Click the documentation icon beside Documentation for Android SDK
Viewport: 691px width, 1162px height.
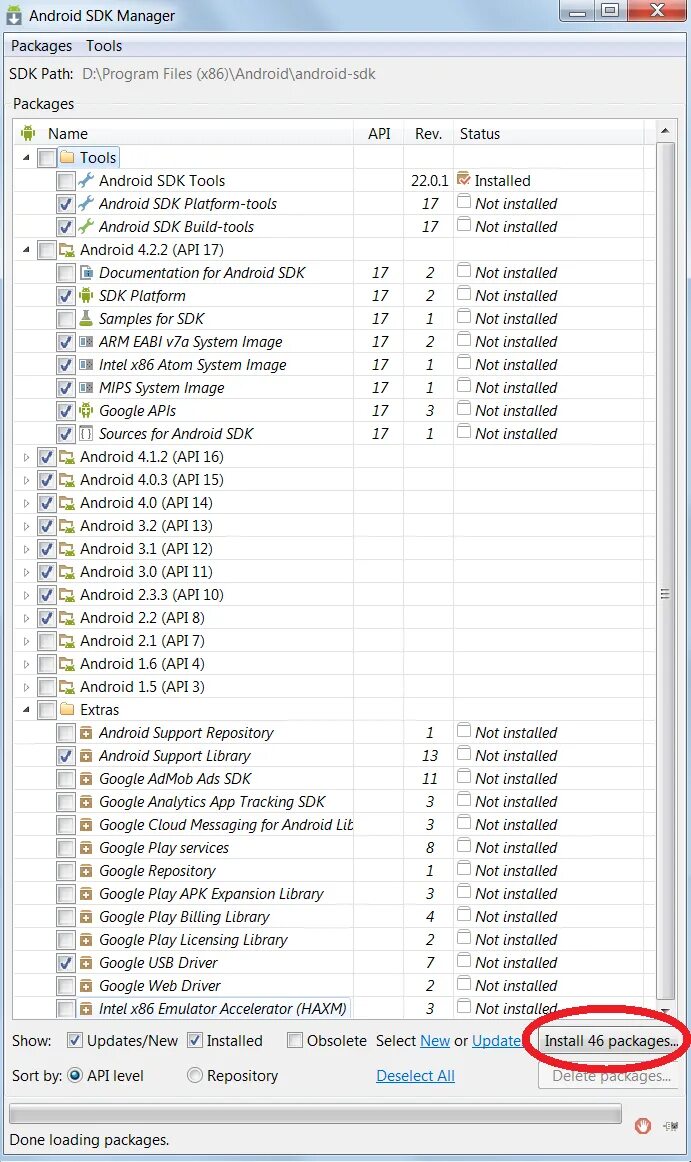pyautogui.click(x=86, y=272)
